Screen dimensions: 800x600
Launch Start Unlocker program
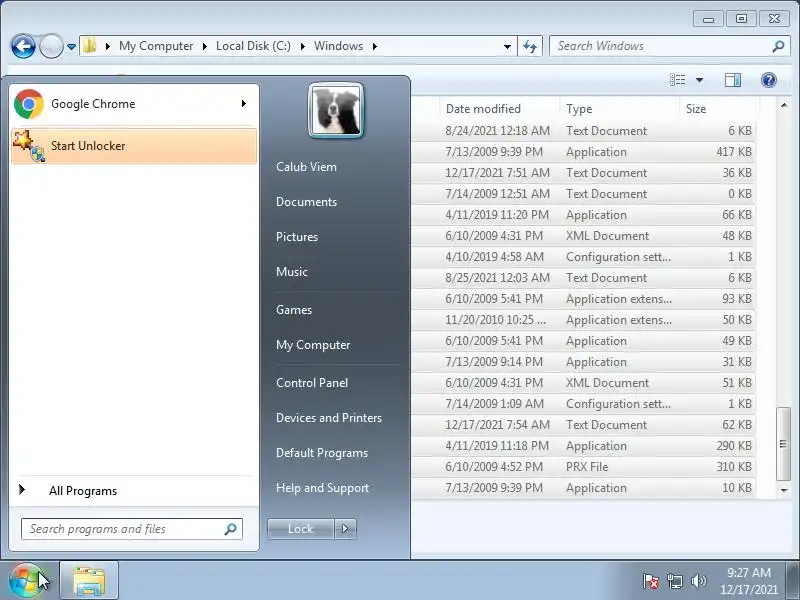[x=134, y=146]
